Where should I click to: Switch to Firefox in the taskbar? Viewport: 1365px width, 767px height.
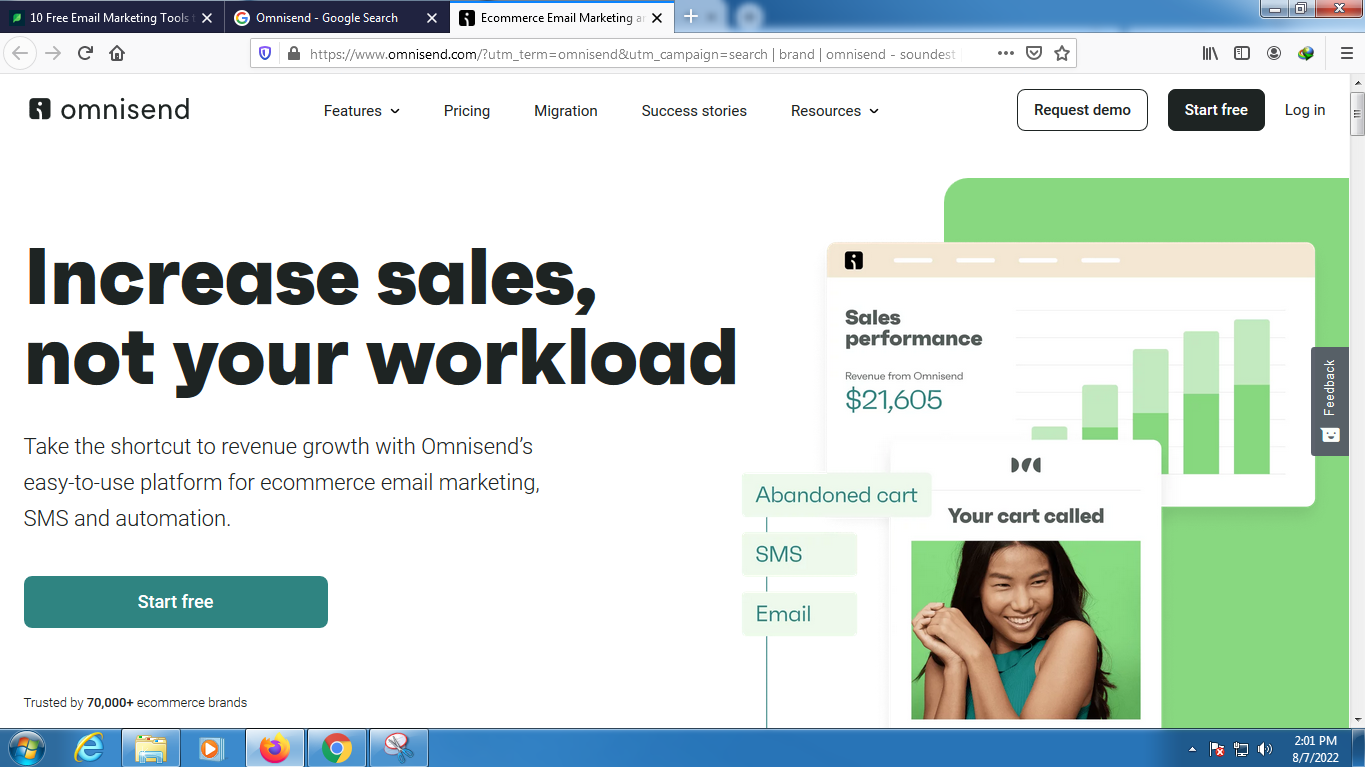[273, 748]
